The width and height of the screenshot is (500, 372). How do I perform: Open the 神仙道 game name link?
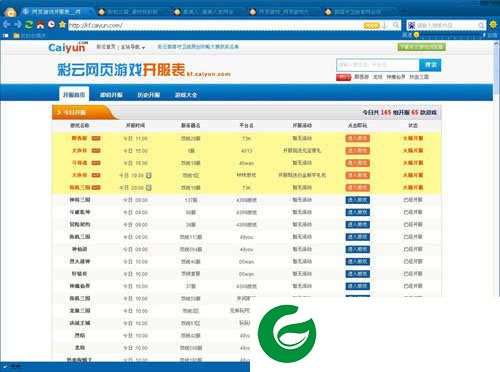pos(80,249)
